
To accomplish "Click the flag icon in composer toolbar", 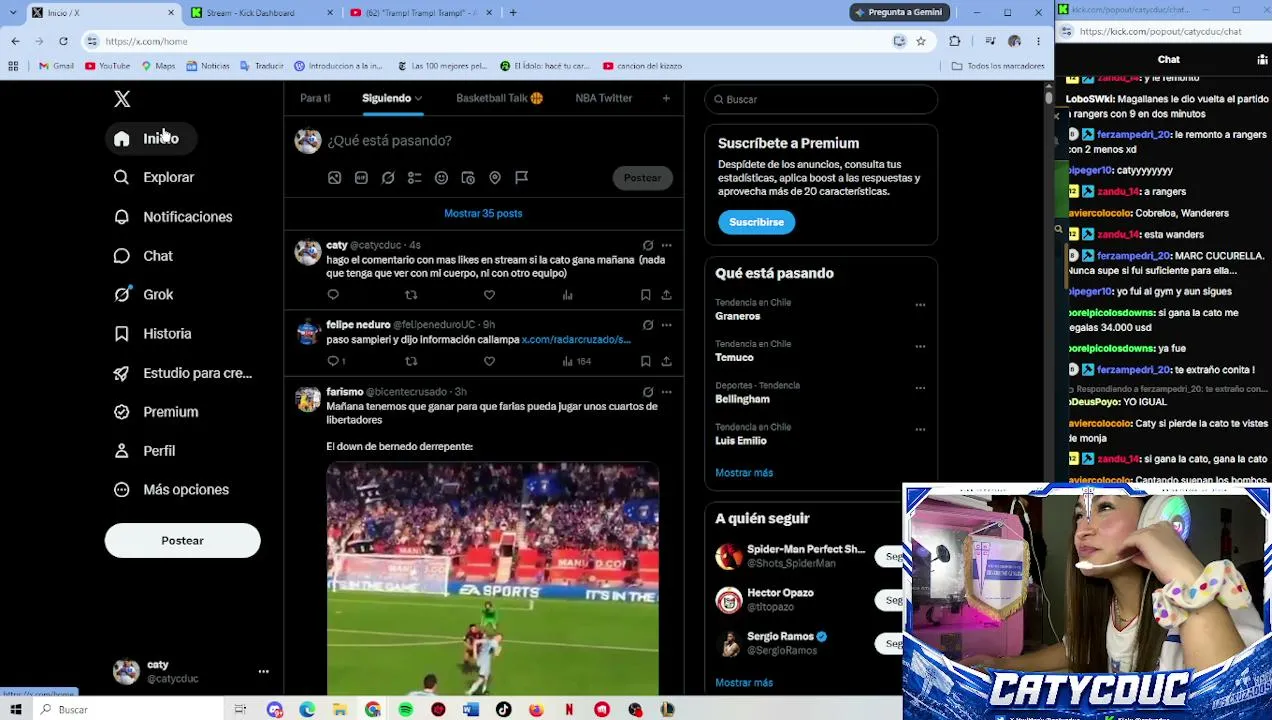I will click(521, 178).
